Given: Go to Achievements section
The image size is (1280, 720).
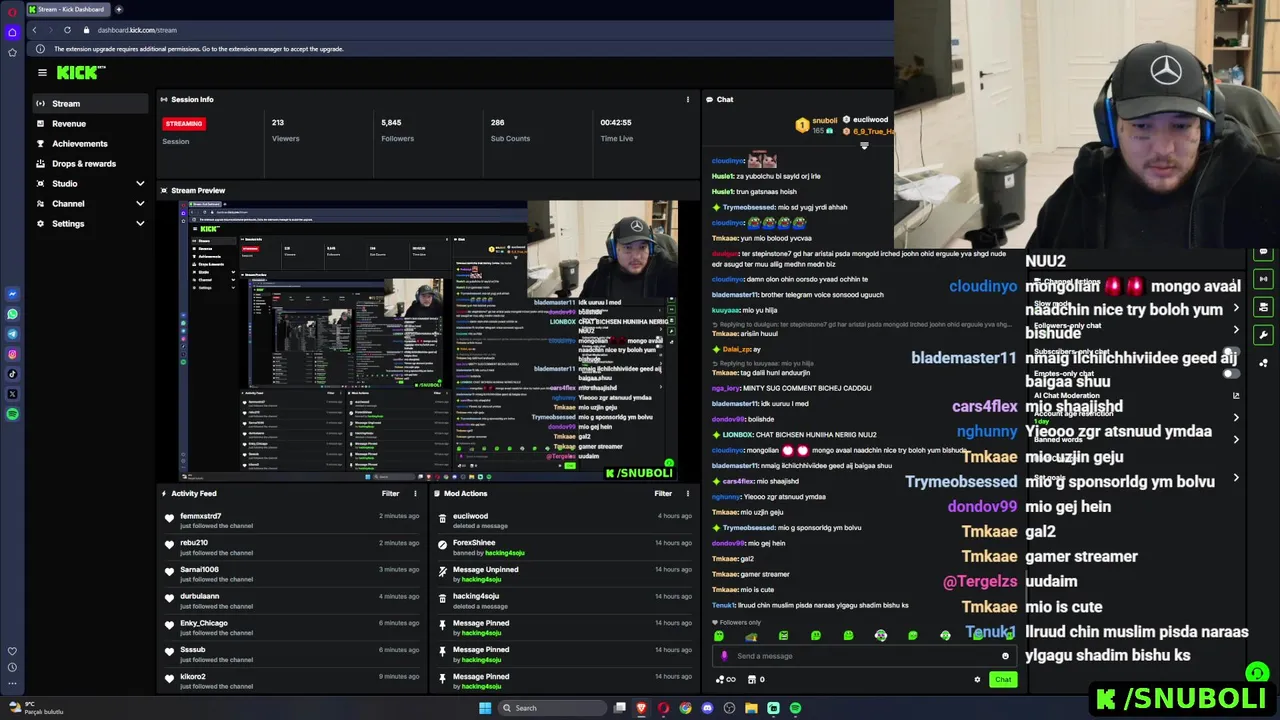Looking at the screenshot, I should click(90, 143).
